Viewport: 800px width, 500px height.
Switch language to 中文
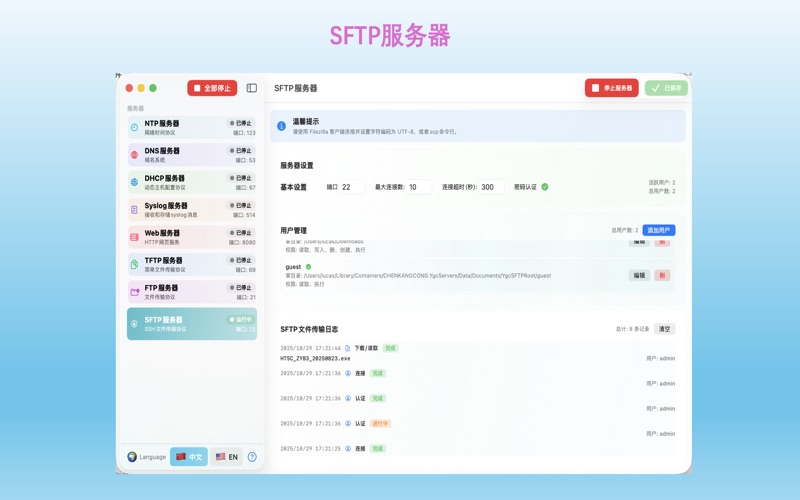click(189, 457)
